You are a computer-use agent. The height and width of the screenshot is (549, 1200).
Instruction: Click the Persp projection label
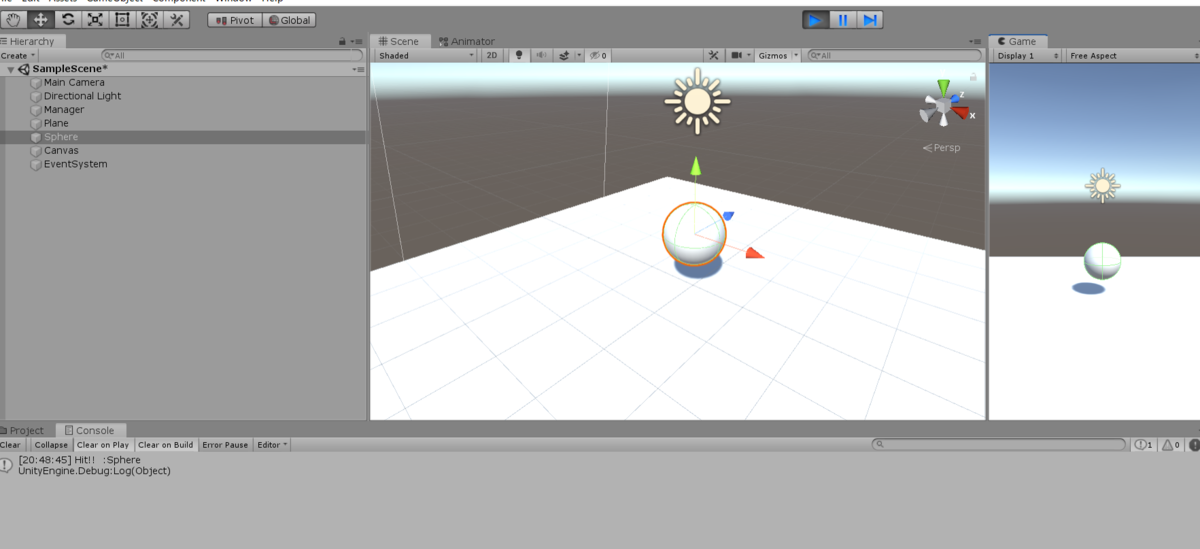pyautogui.click(x=942, y=148)
